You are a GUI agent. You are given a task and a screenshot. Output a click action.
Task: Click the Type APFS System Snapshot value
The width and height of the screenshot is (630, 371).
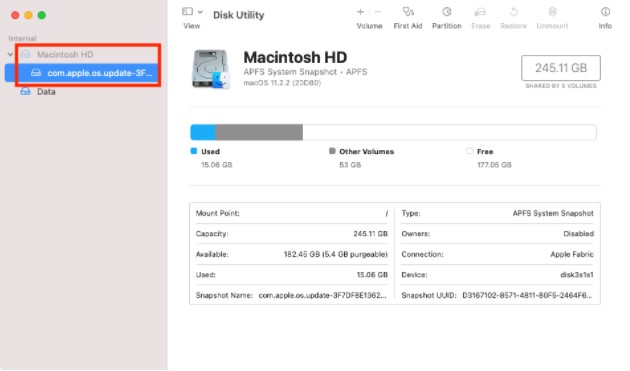(553, 213)
